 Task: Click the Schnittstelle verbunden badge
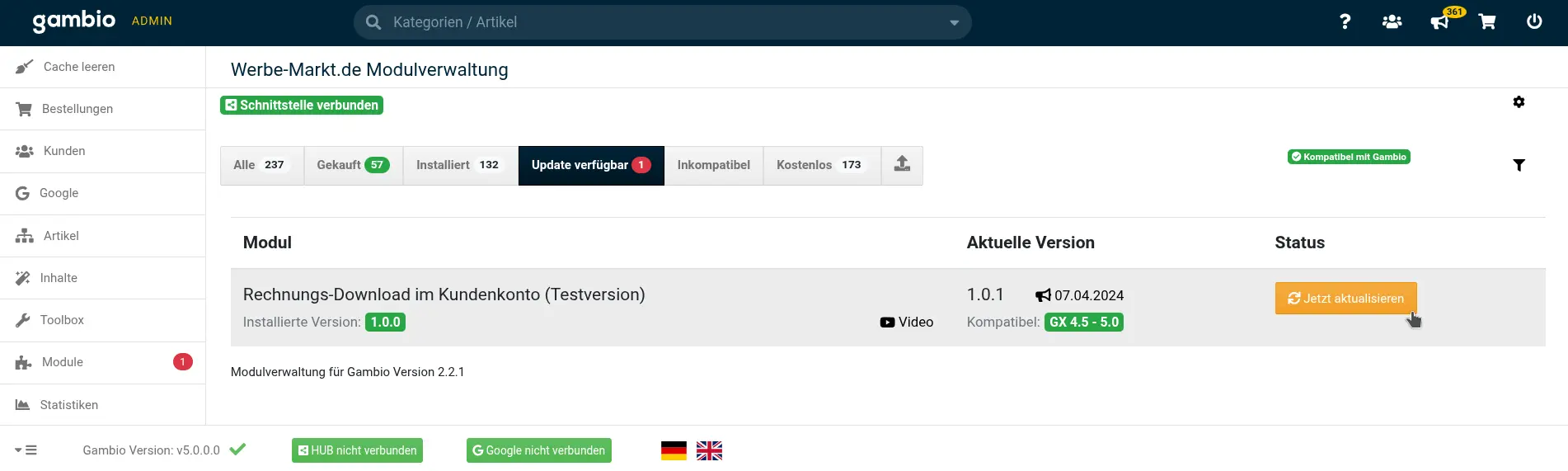(302, 106)
